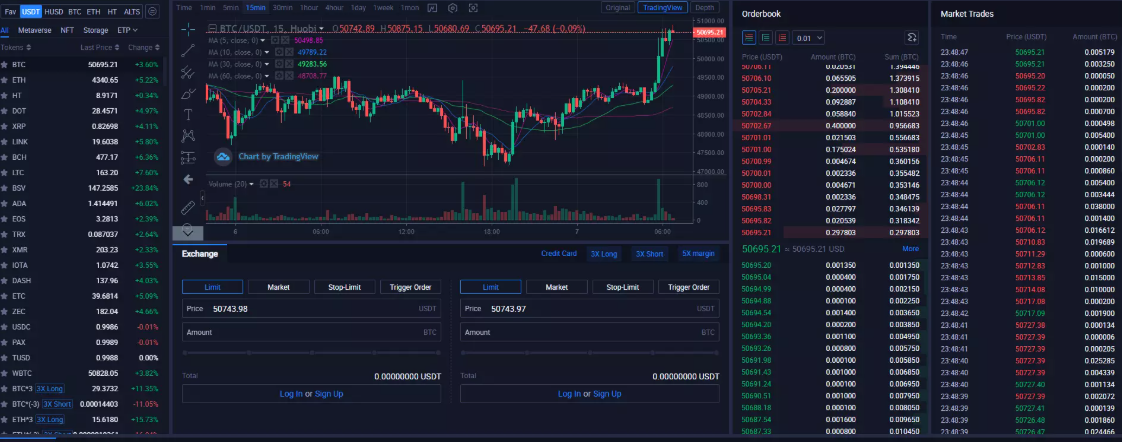This screenshot has width=1122, height=442.
Task: Click the 3X Short button
Action: click(650, 253)
